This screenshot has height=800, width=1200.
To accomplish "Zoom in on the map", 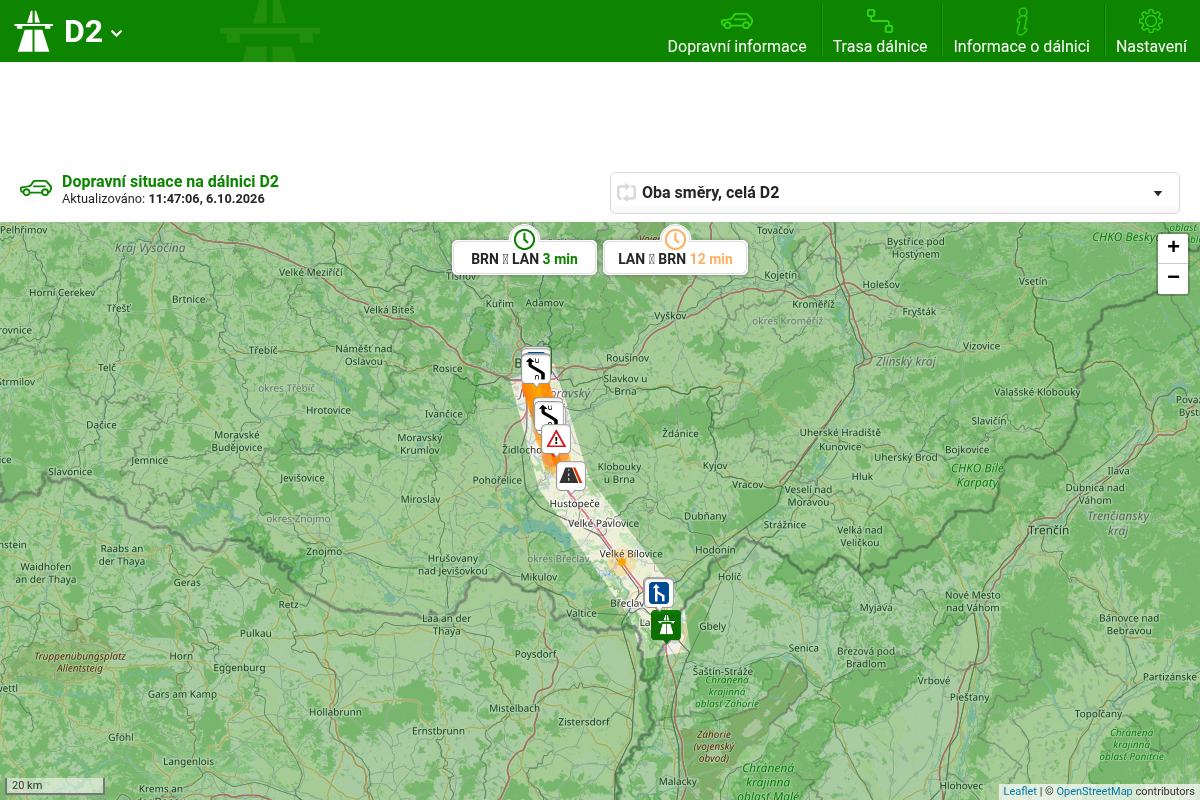I will pos(1173,247).
